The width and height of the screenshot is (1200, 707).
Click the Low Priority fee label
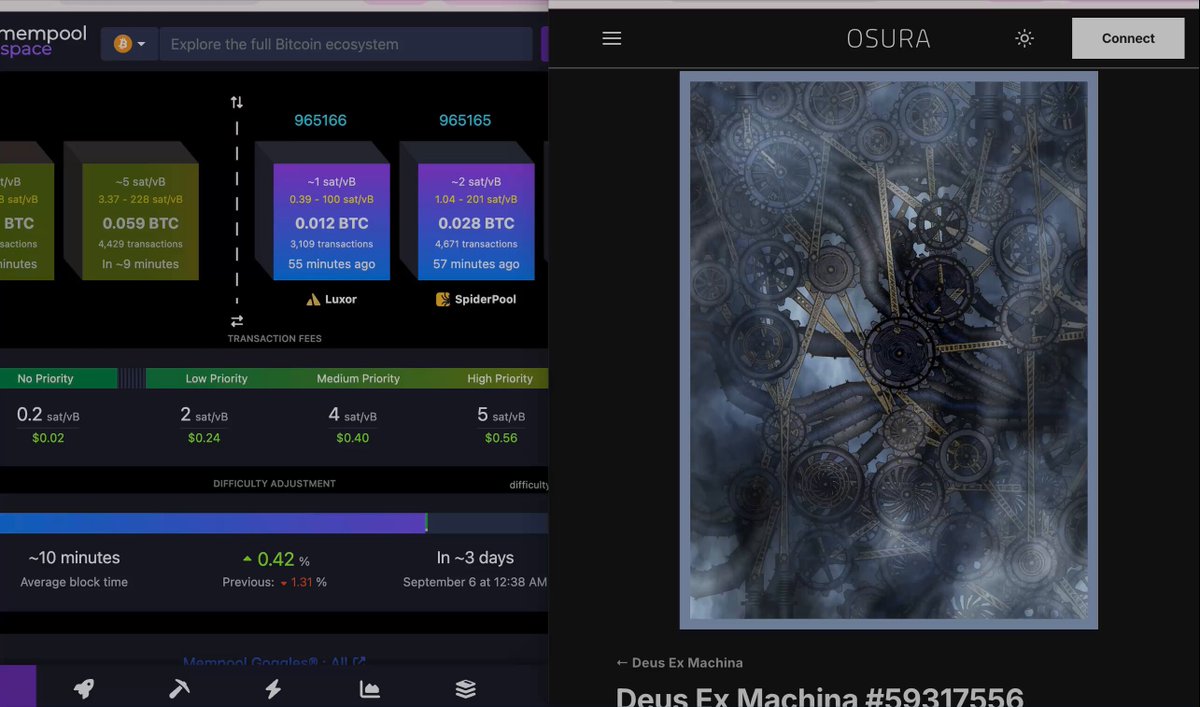click(x=216, y=379)
